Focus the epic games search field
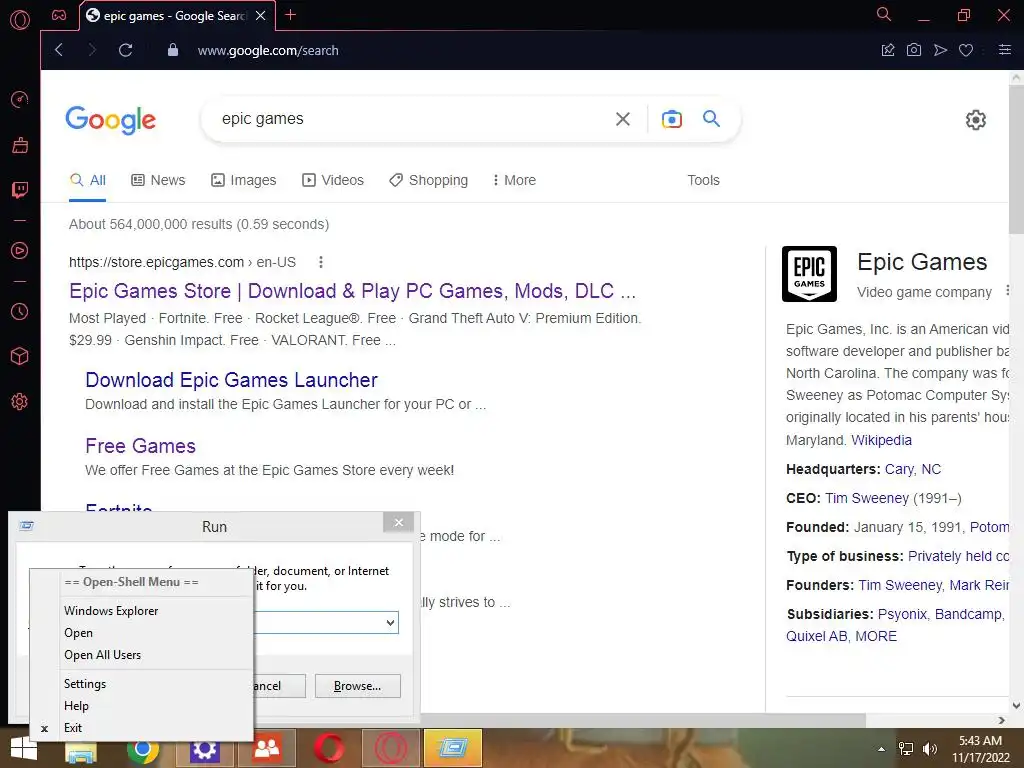This screenshot has height=768, width=1024. point(411,119)
